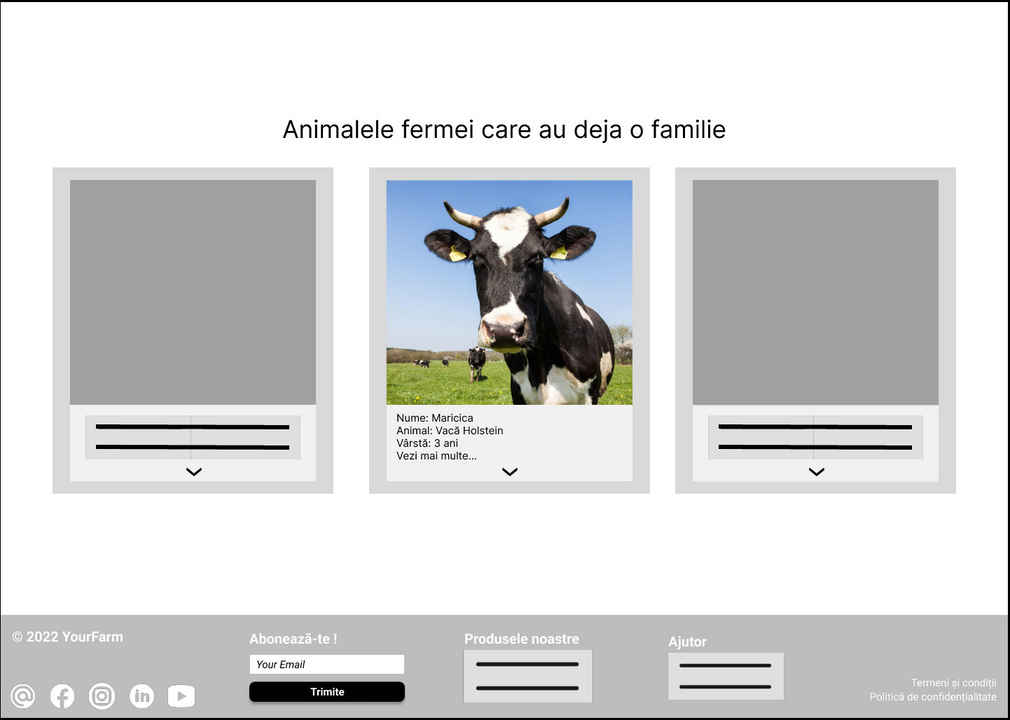Open the Termeni și condiții link
The height and width of the screenshot is (720, 1010).
click(x=953, y=683)
